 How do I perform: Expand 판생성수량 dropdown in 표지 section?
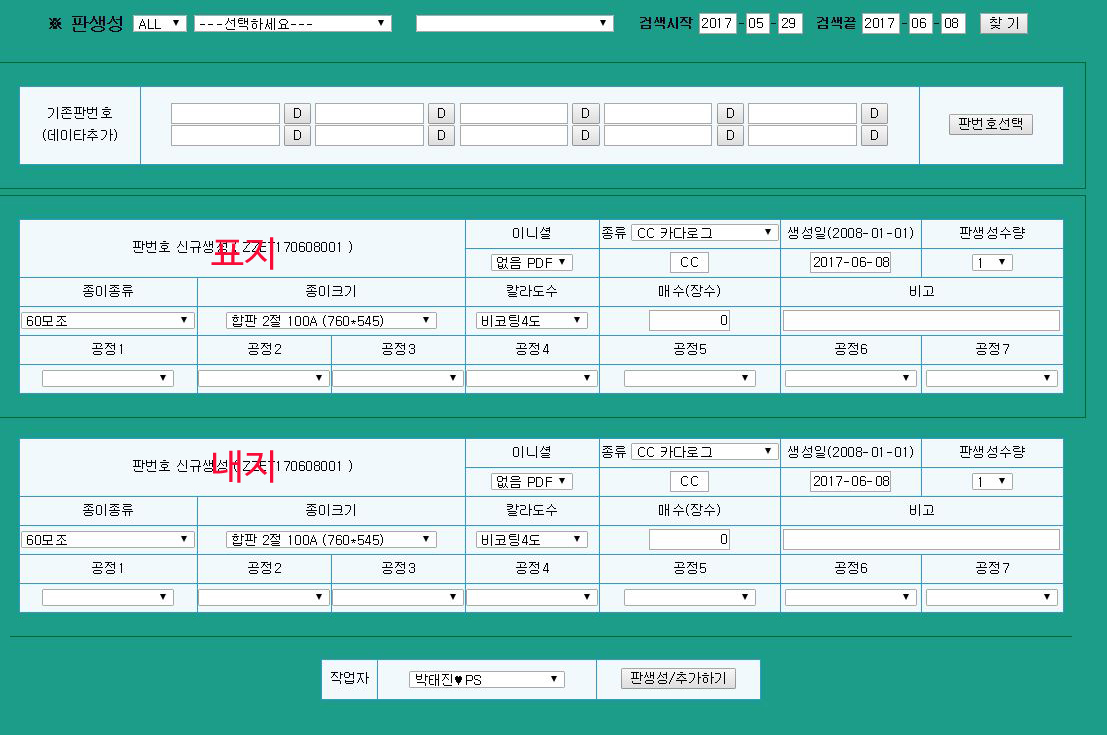[992, 262]
